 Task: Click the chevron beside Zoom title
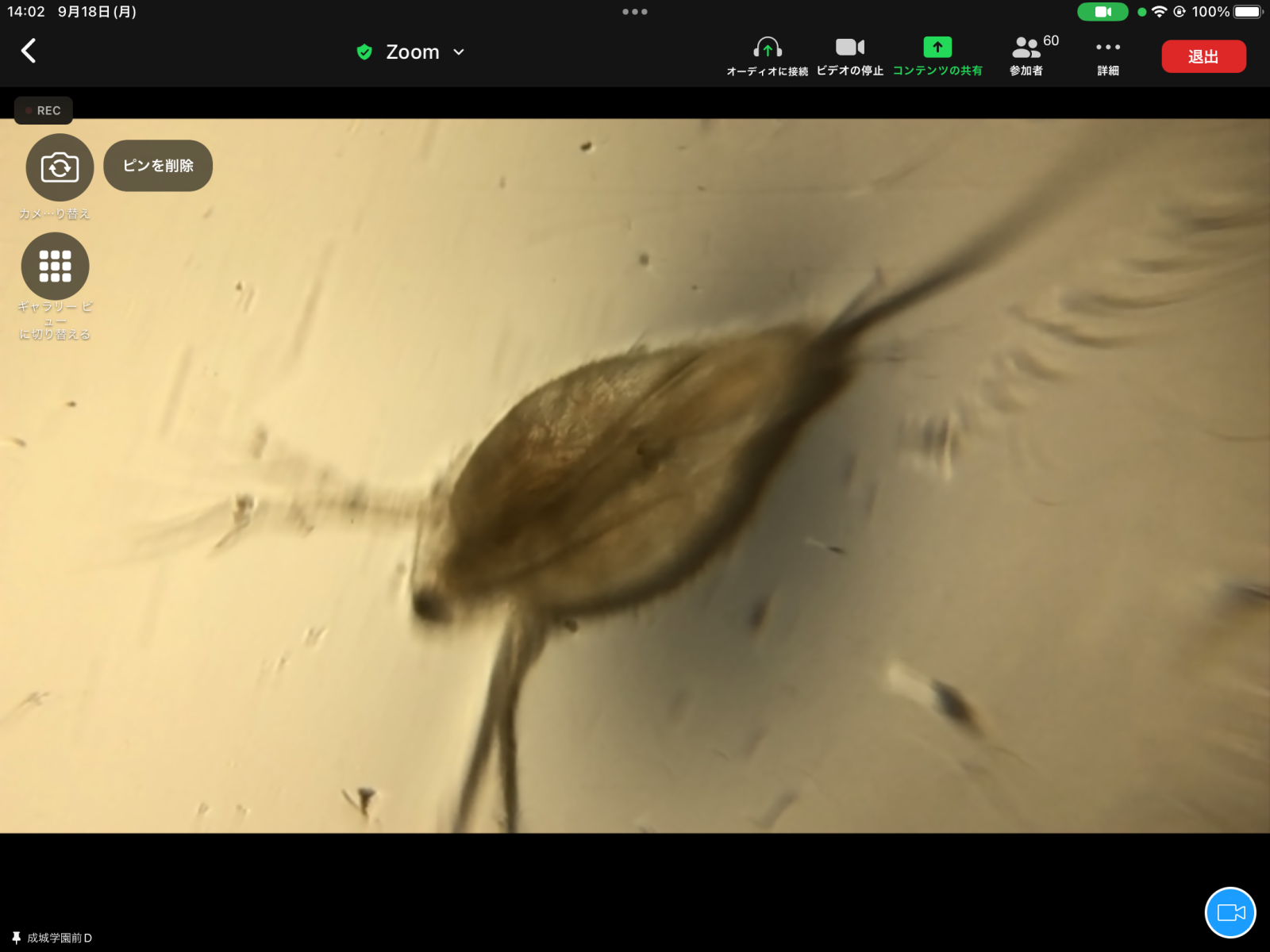(459, 52)
